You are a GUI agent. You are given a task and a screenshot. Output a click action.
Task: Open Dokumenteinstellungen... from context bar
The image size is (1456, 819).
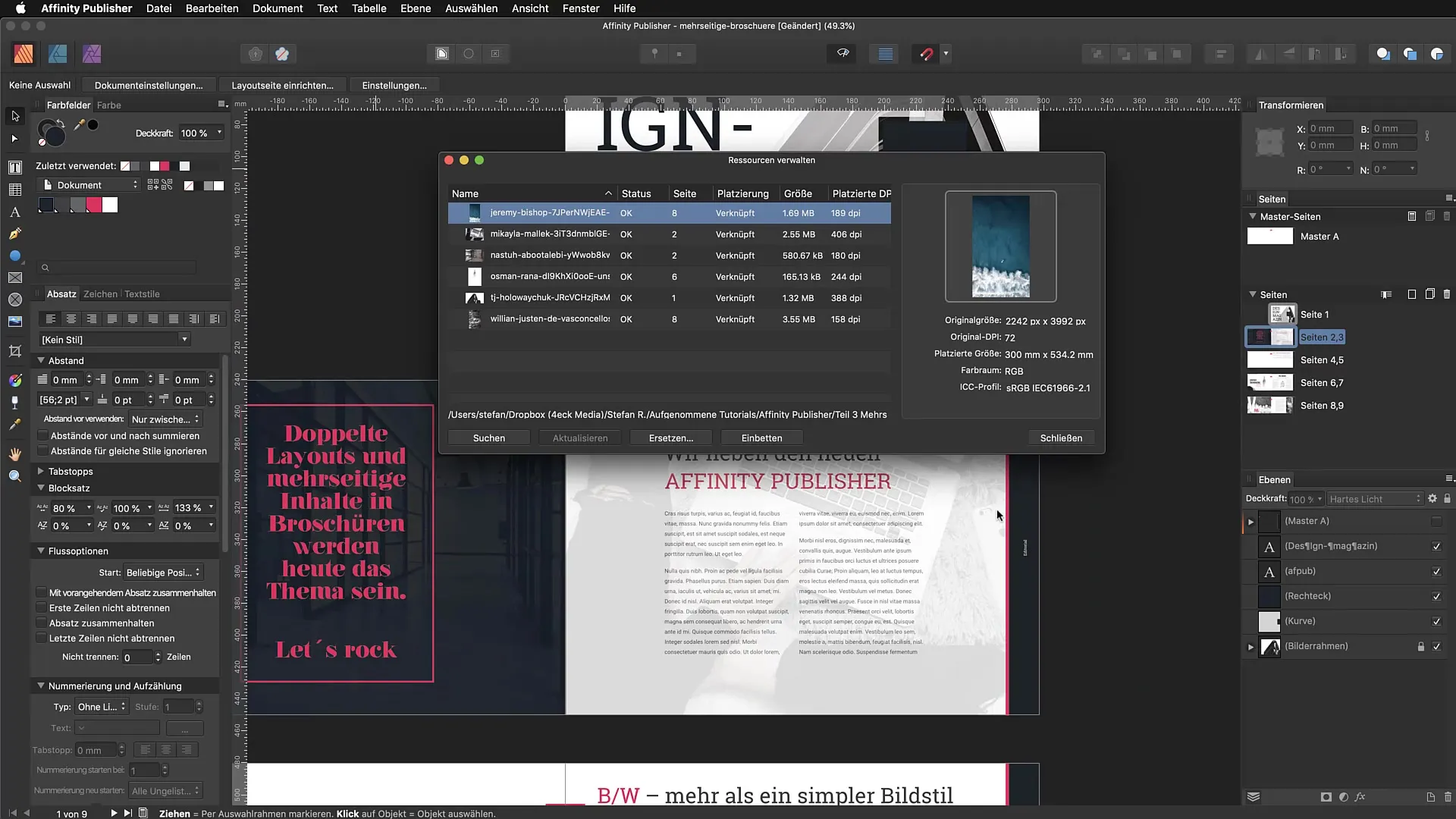click(x=149, y=86)
